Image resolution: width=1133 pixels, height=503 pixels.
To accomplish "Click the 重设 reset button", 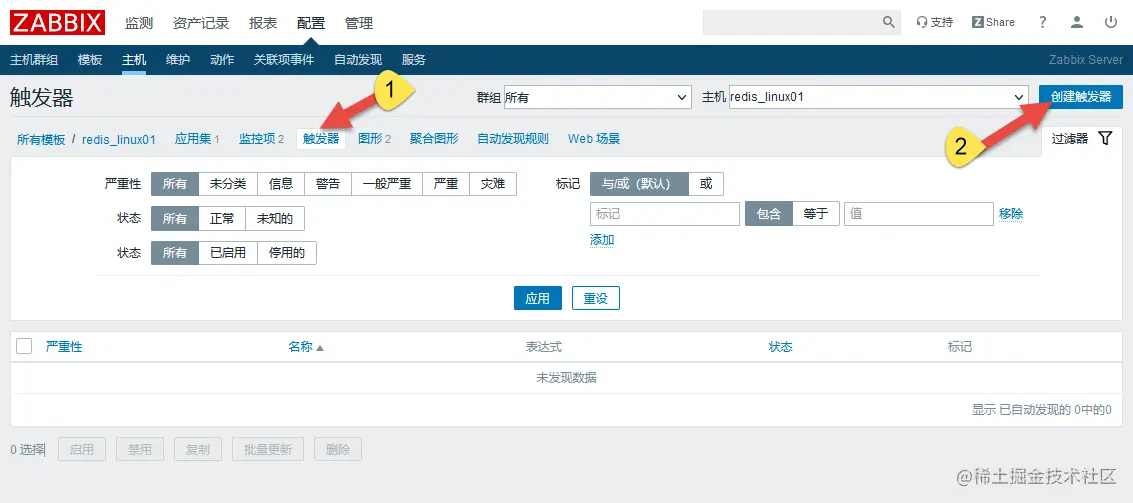I will [596, 298].
